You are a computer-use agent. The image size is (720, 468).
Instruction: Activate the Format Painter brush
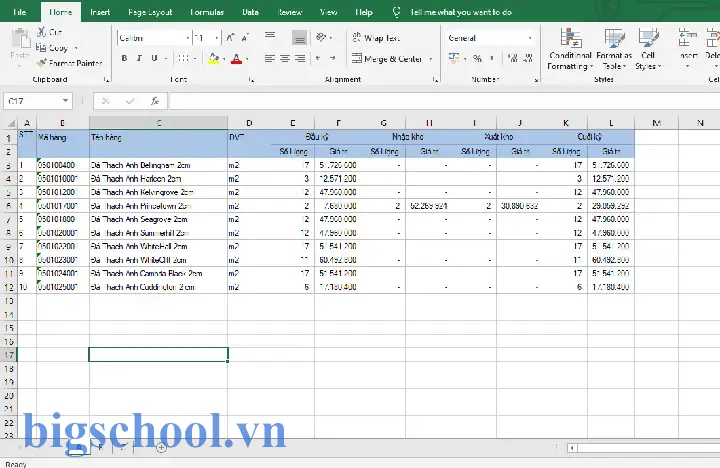pyautogui.click(x=42, y=63)
